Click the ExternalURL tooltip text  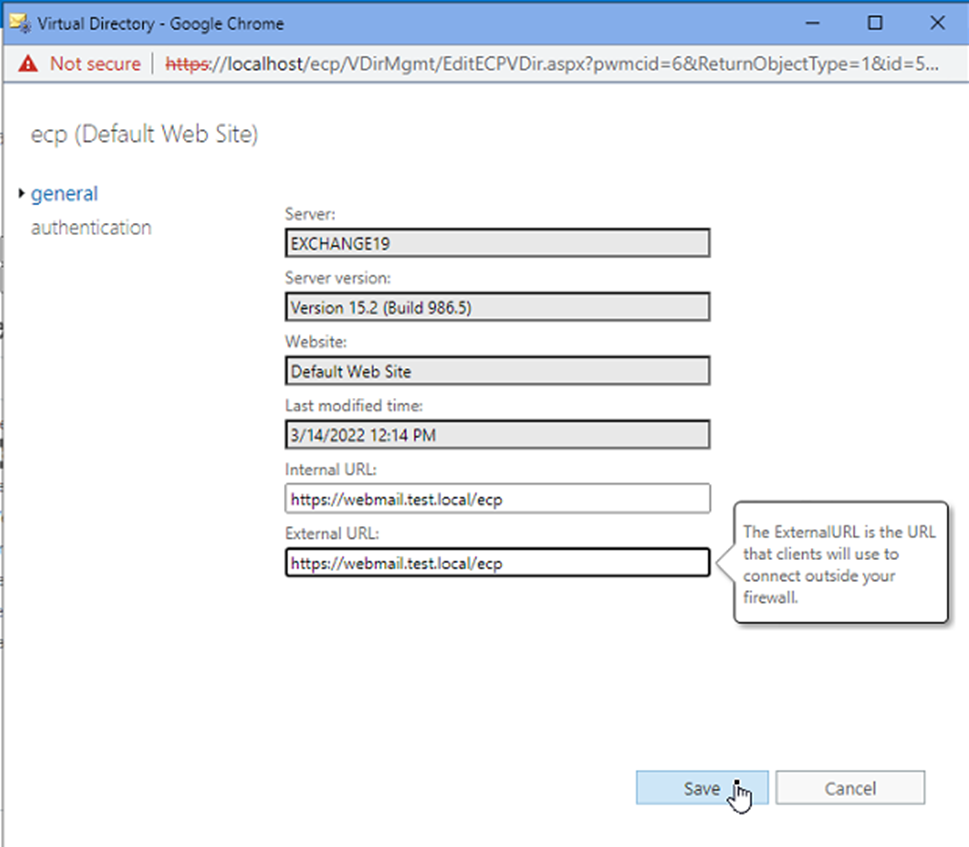pos(839,564)
